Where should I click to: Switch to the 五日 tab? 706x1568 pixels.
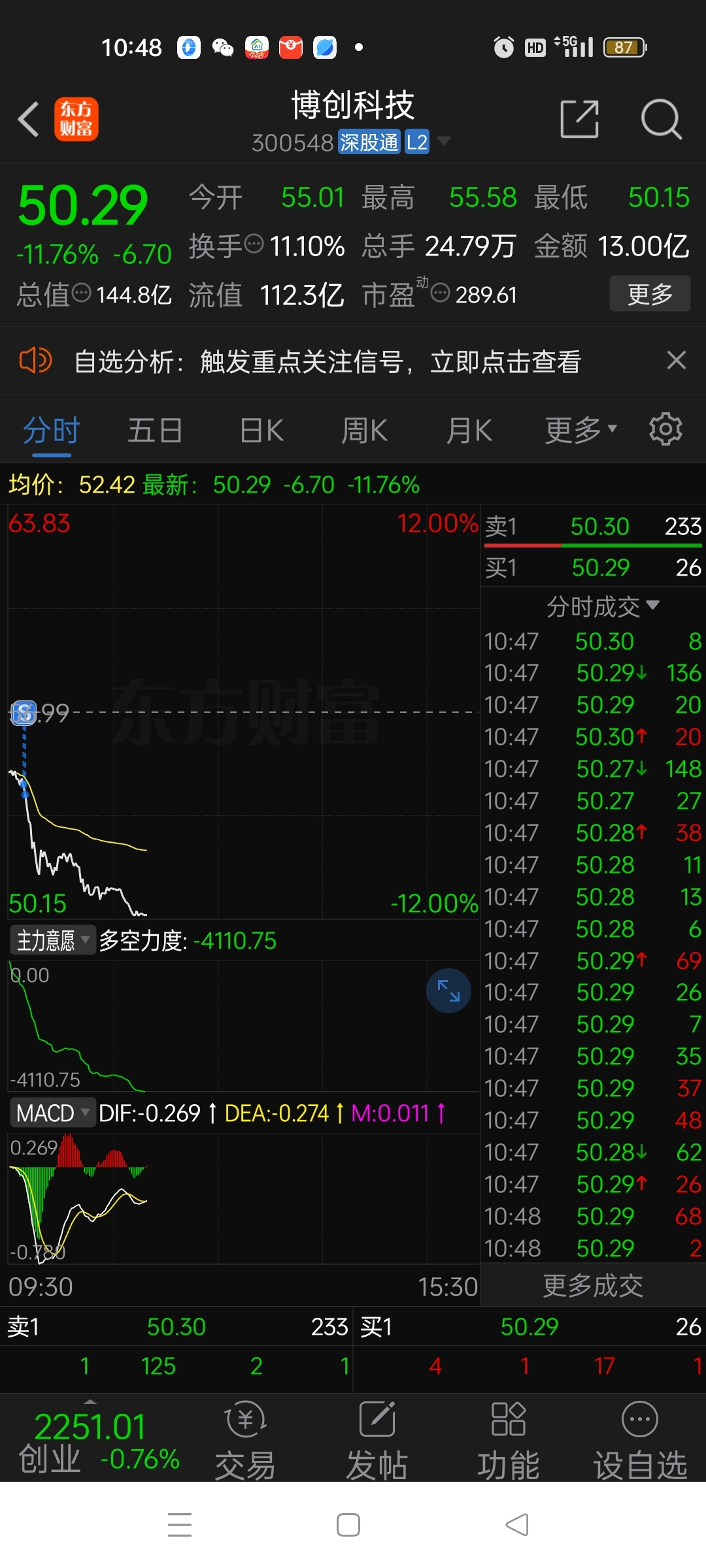click(x=155, y=431)
